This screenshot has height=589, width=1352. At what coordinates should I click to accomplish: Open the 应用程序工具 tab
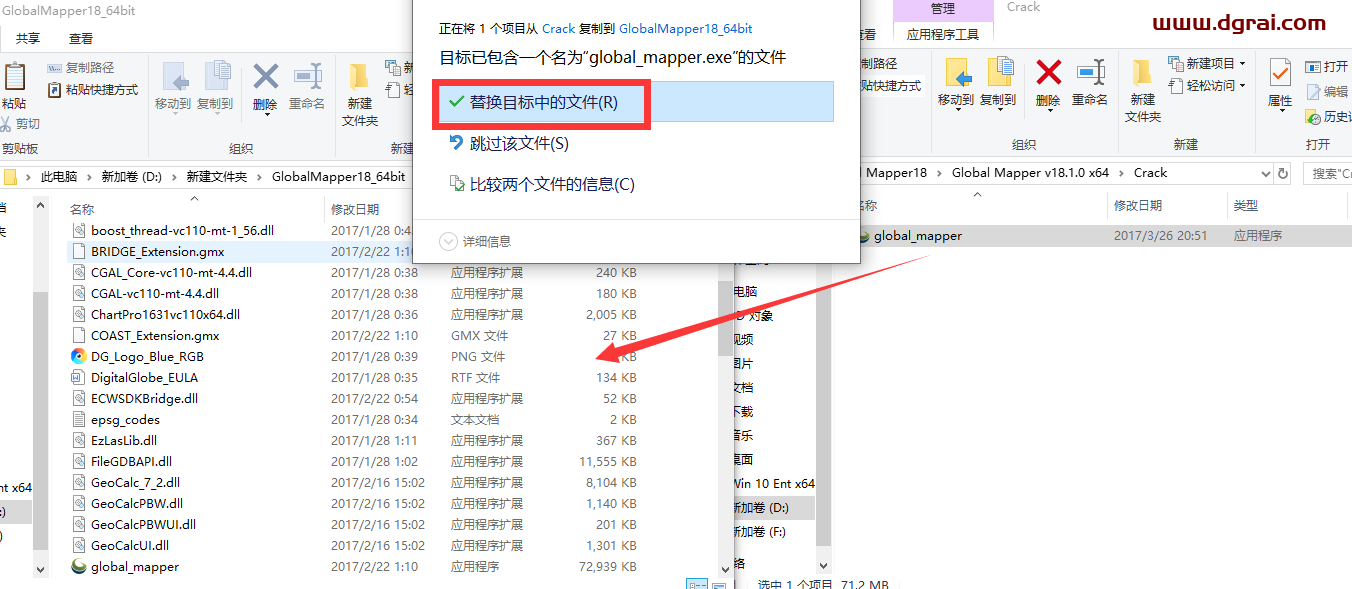click(x=943, y=34)
